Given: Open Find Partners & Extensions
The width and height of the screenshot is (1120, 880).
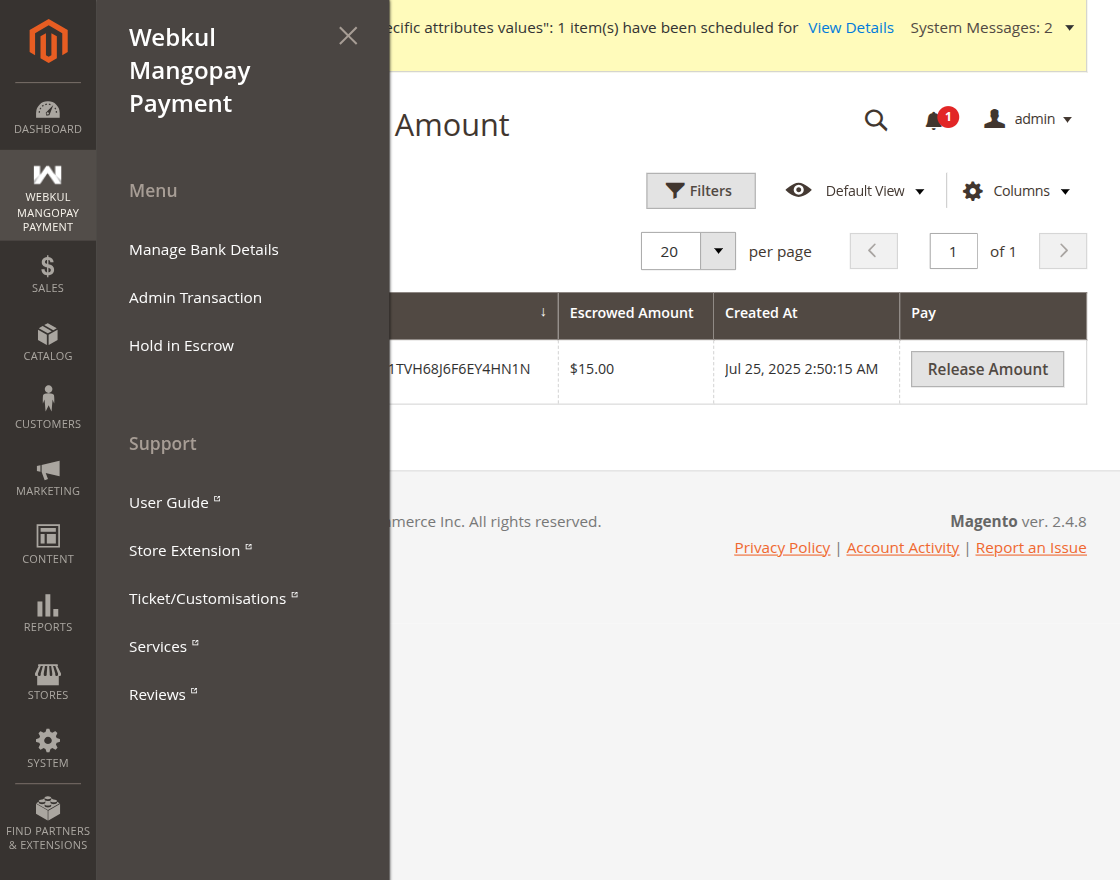Looking at the screenshot, I should point(48,825).
